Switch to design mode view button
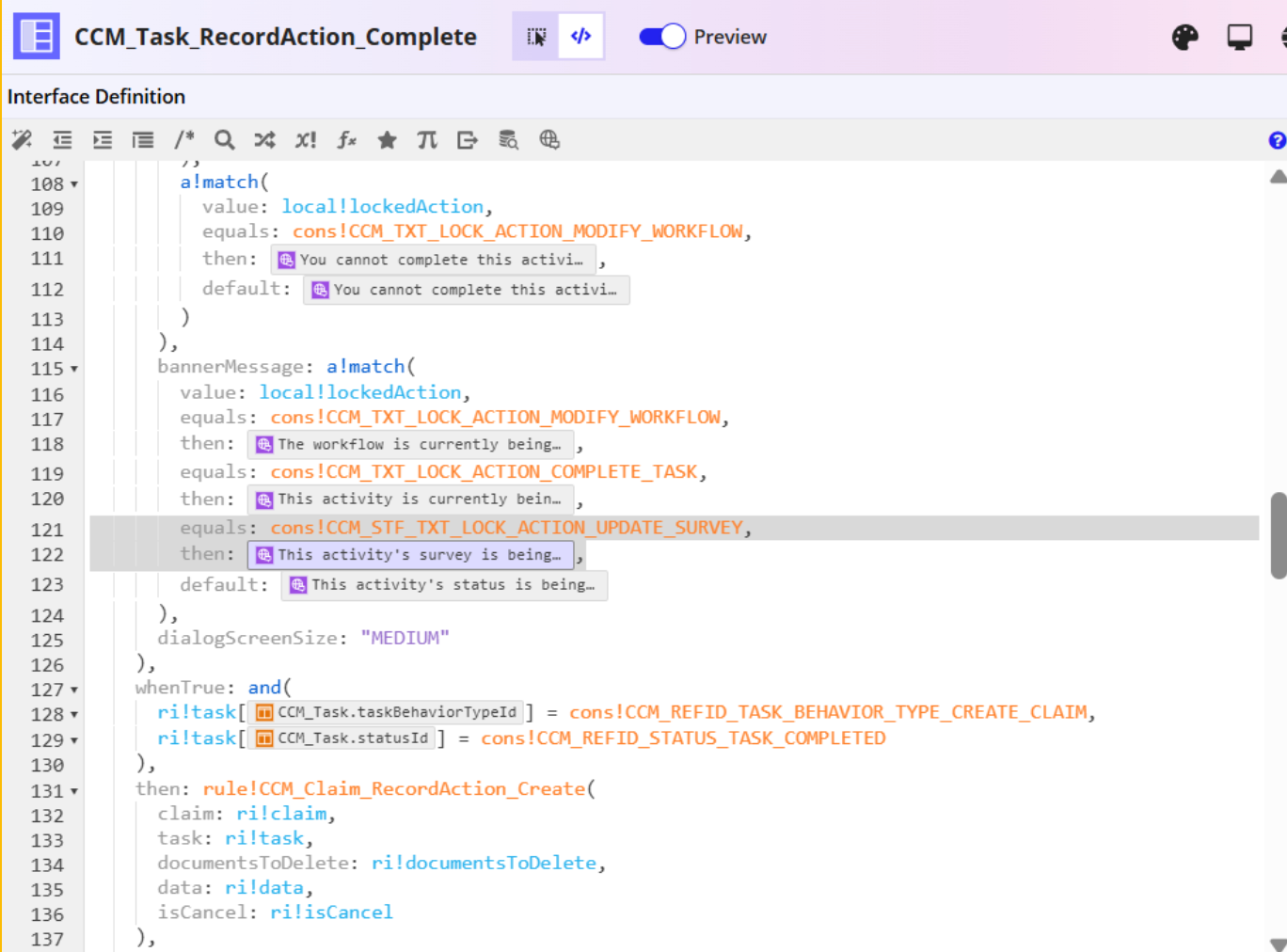Image resolution: width=1287 pixels, height=952 pixels. [x=536, y=37]
